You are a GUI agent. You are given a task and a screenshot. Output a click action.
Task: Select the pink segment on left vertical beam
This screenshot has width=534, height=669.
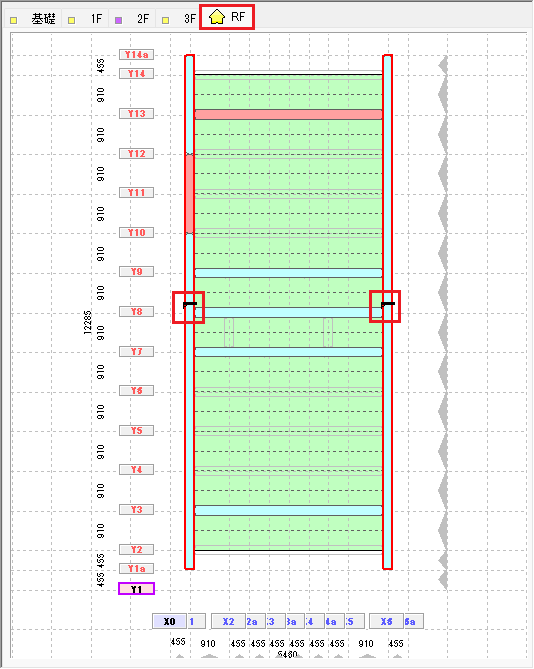click(x=190, y=194)
